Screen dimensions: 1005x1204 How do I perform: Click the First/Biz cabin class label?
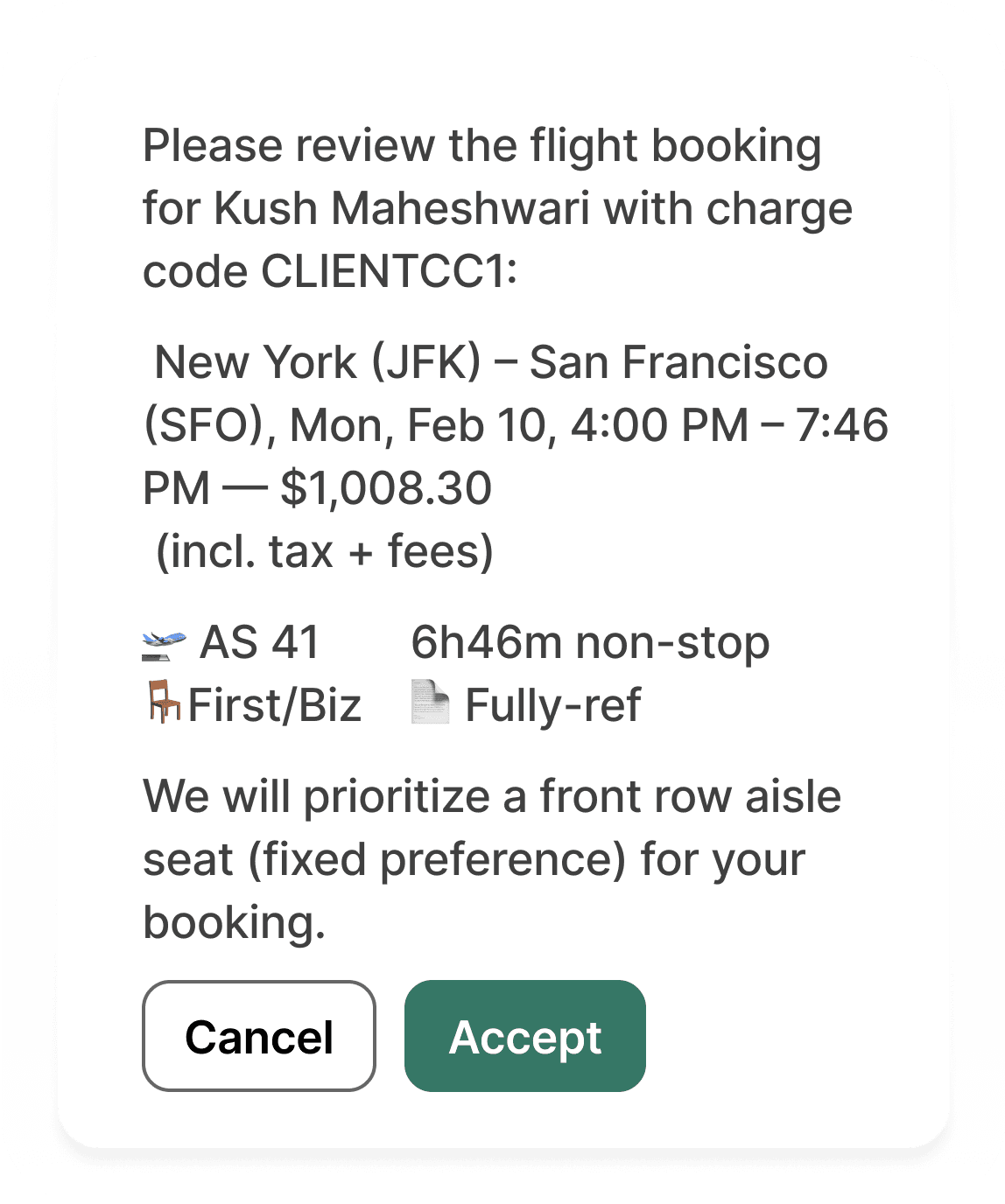click(x=274, y=705)
